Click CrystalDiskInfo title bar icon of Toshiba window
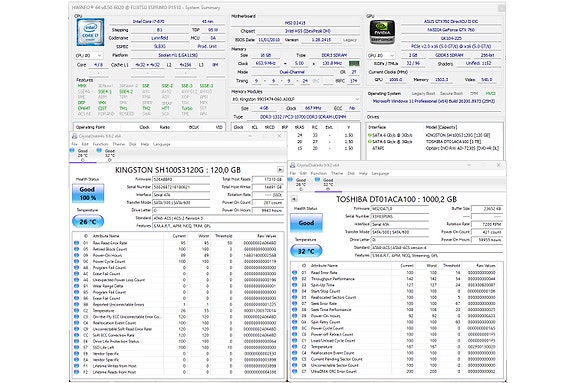This screenshot has height=383, width=575. [292, 165]
